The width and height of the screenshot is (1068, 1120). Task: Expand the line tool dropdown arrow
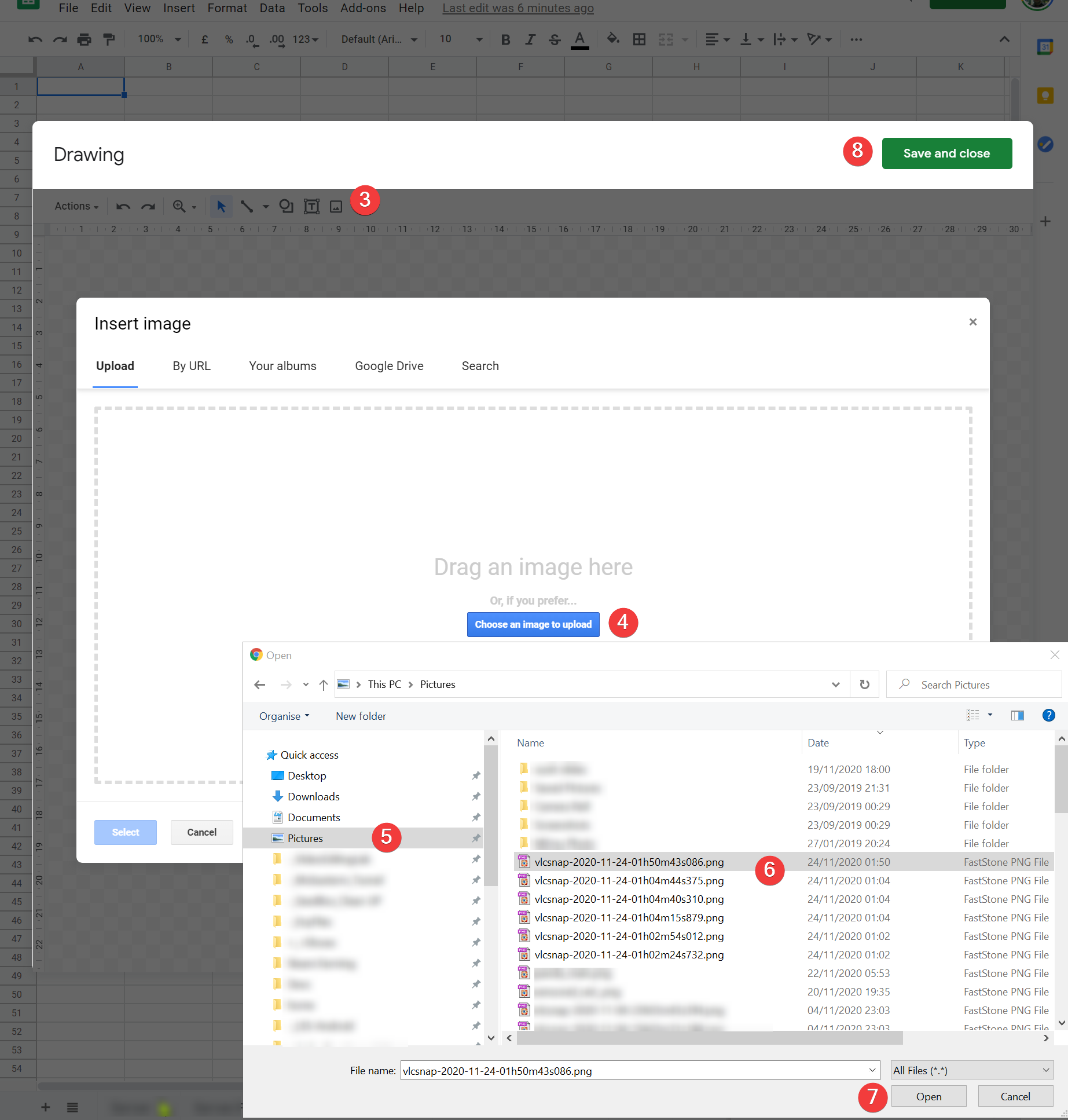tap(266, 207)
